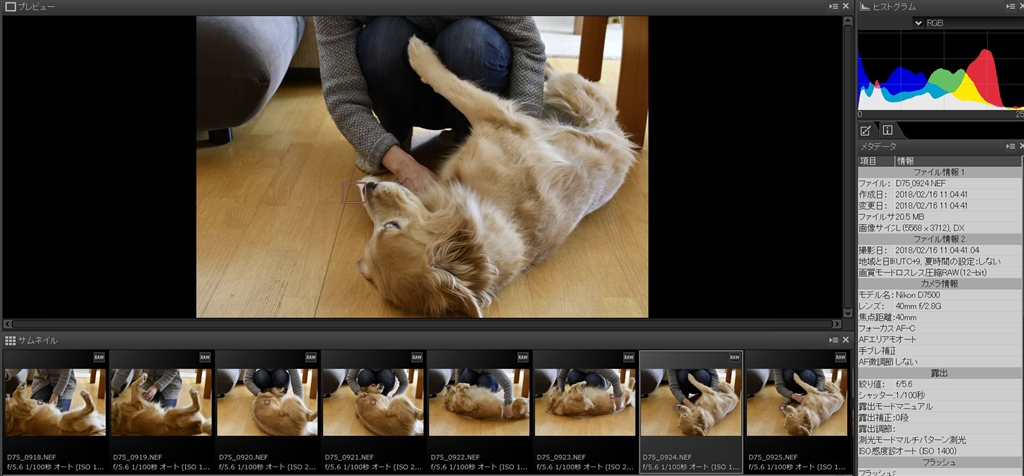
Task: Click the RAW badge on D75_0919.NEF
Action: tap(205, 357)
